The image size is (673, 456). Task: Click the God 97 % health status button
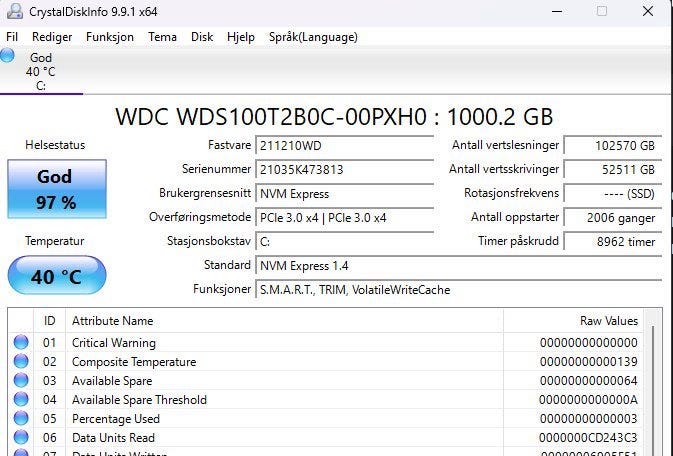57,189
